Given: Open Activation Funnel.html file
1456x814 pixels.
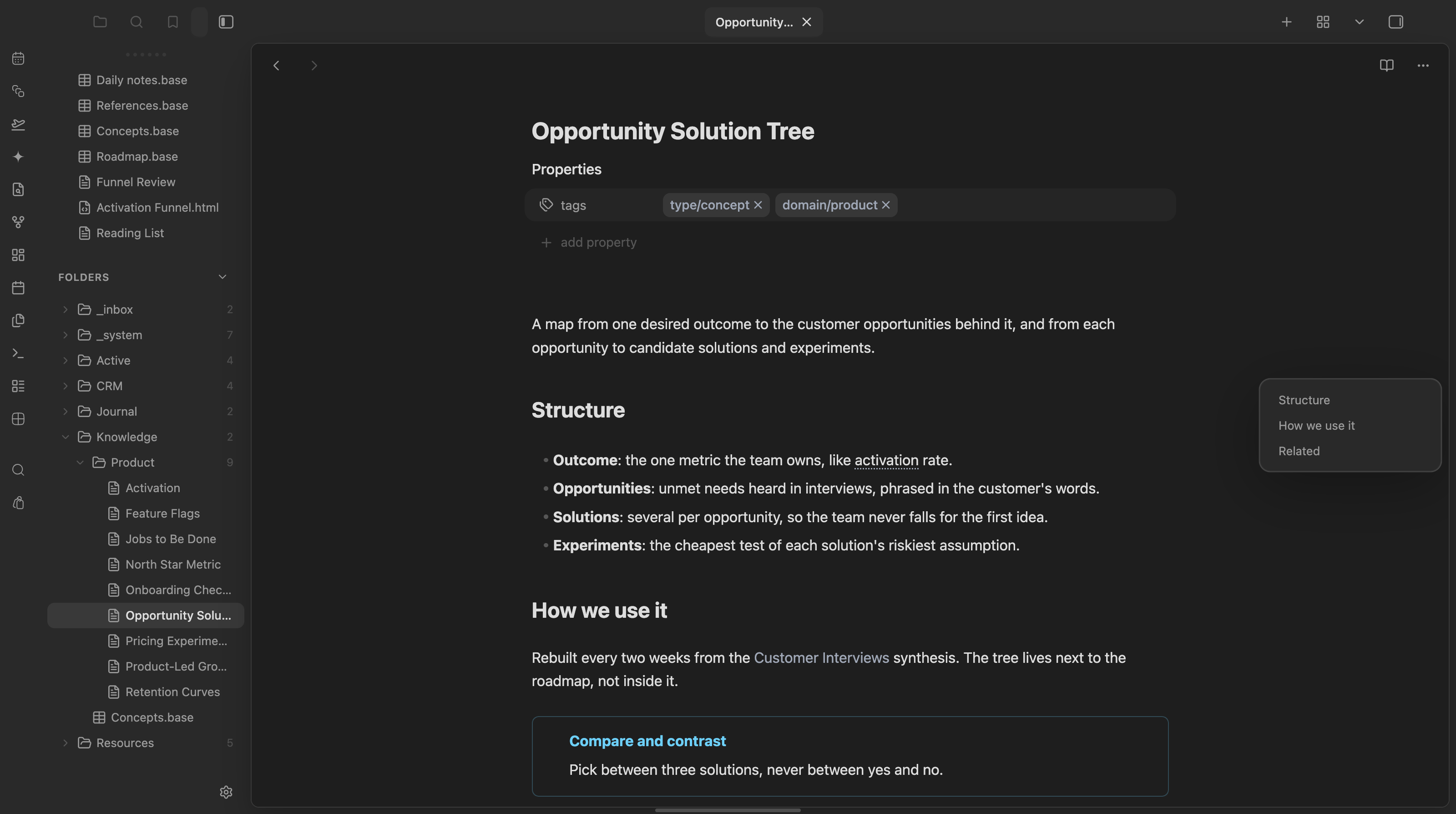Looking at the screenshot, I should pyautogui.click(x=145, y=208).
